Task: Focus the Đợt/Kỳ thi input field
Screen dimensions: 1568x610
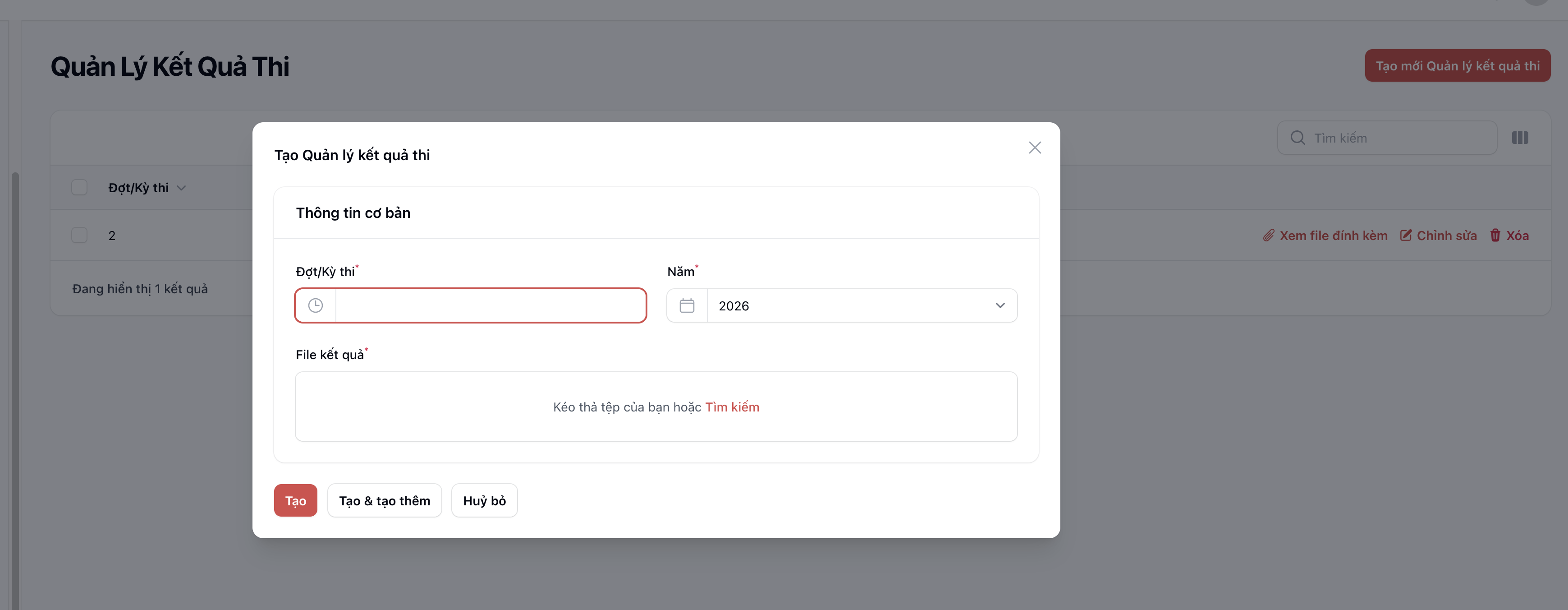Action: coord(490,305)
